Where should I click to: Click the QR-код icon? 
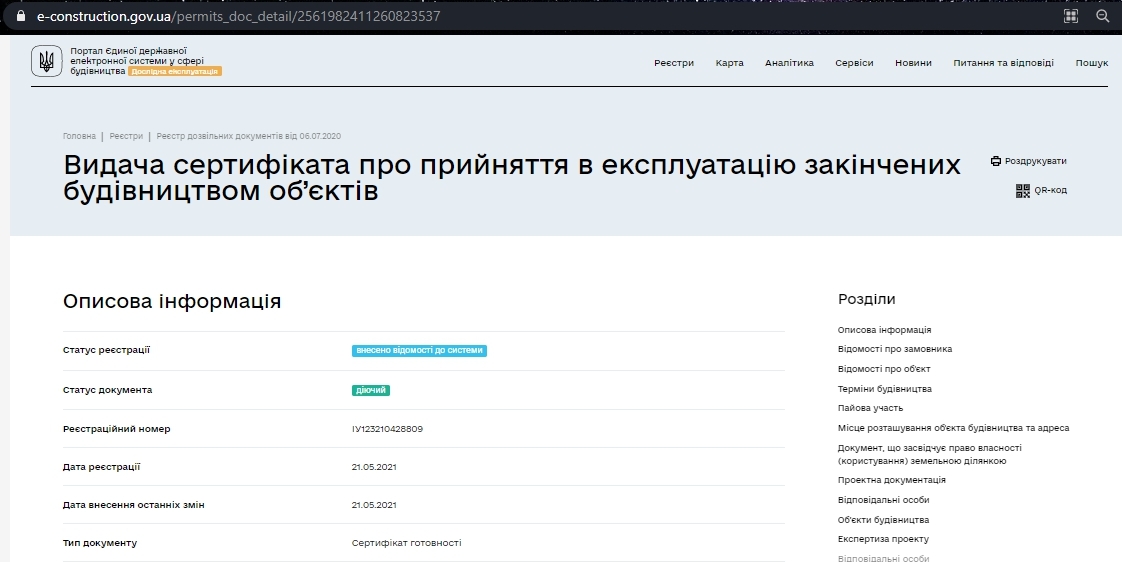pyautogui.click(x=1023, y=190)
